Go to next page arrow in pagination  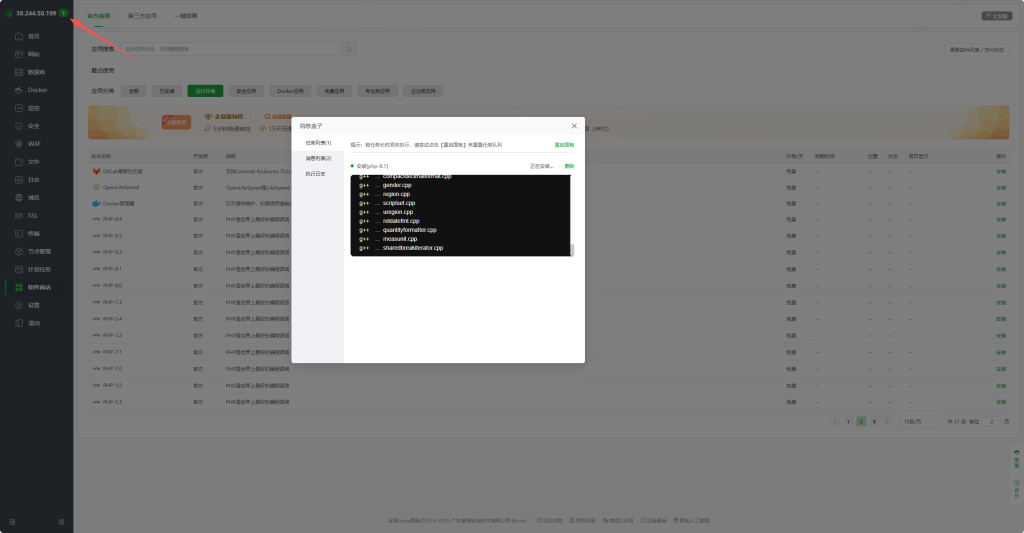pyautogui.click(x=887, y=422)
